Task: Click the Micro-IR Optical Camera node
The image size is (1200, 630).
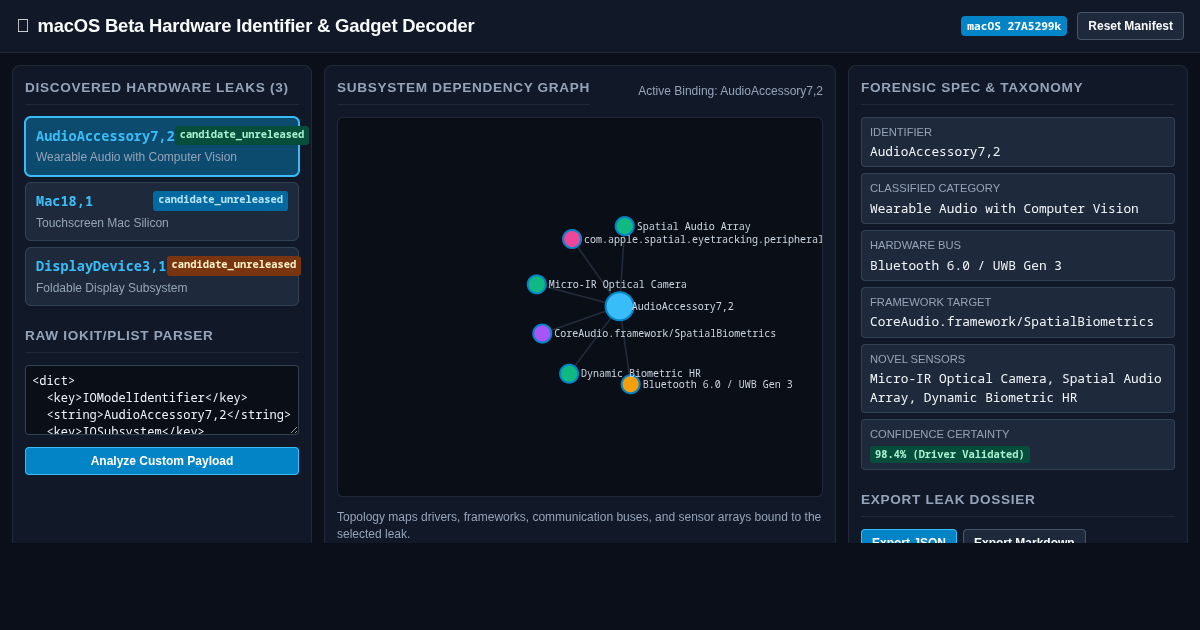Action: [537, 284]
